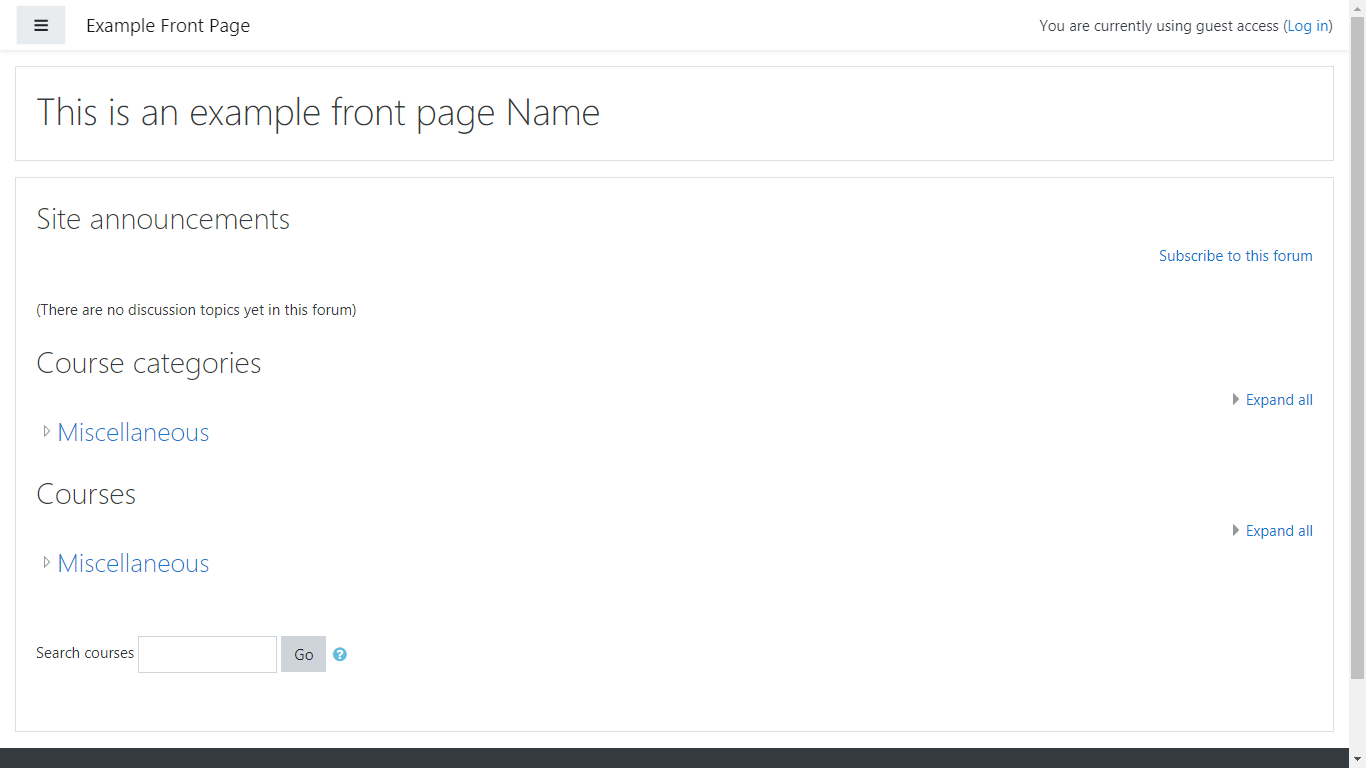Click arrow icon beside Courses Expand all
The image size is (1366, 768).
tap(1236, 531)
